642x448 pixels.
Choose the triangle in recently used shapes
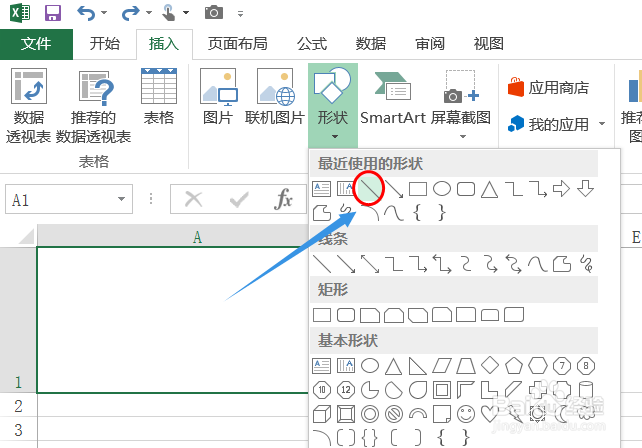pos(489,190)
